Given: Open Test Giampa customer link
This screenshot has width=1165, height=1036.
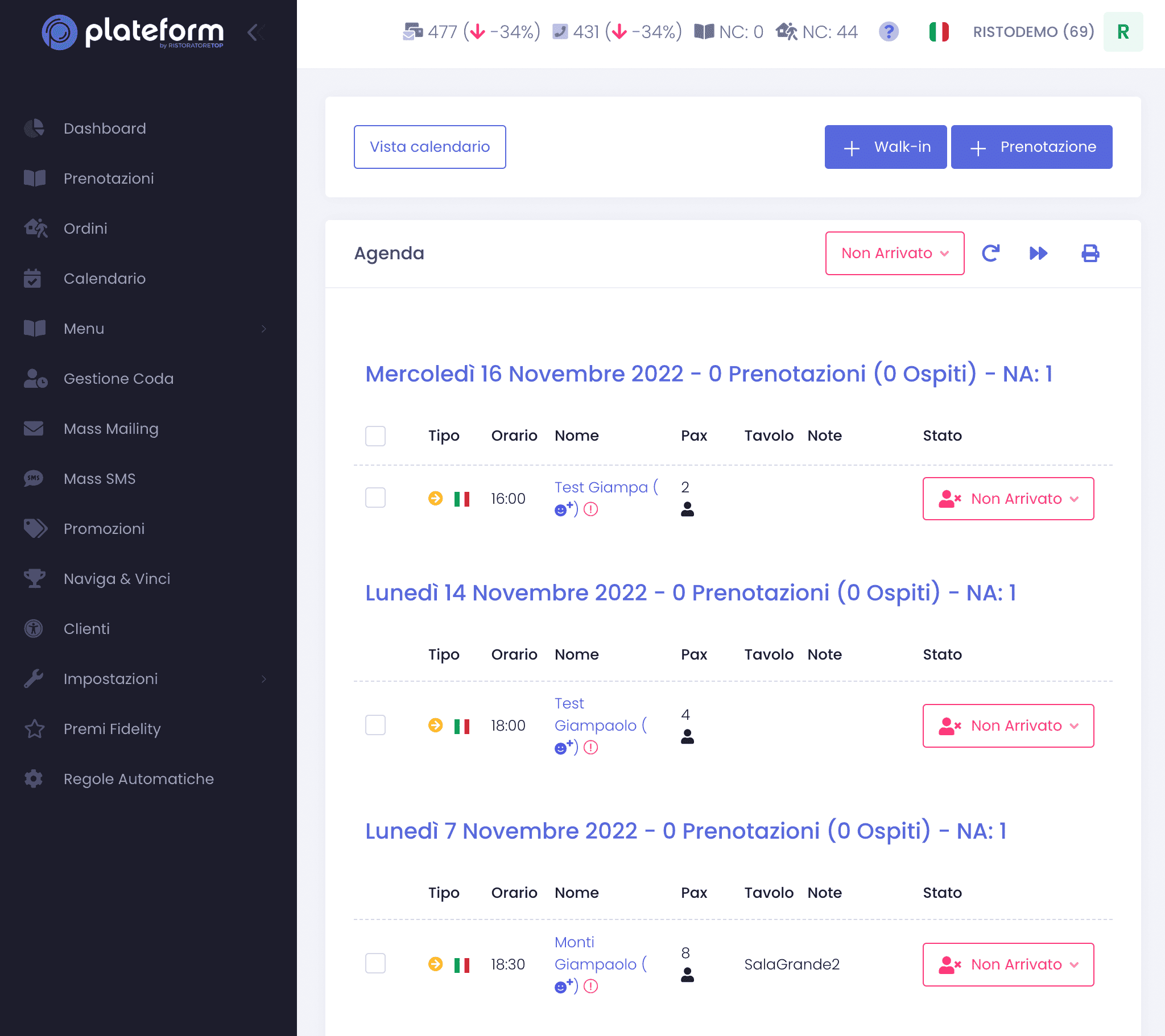Looking at the screenshot, I should tap(601, 487).
